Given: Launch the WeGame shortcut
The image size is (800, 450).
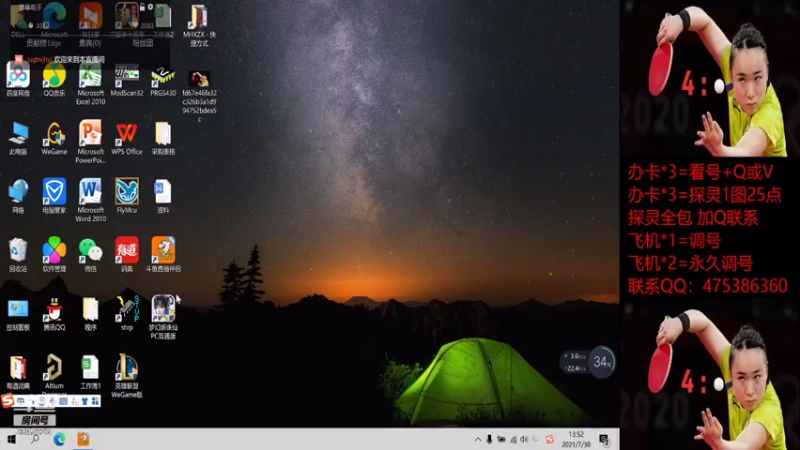Looking at the screenshot, I should (x=54, y=138).
